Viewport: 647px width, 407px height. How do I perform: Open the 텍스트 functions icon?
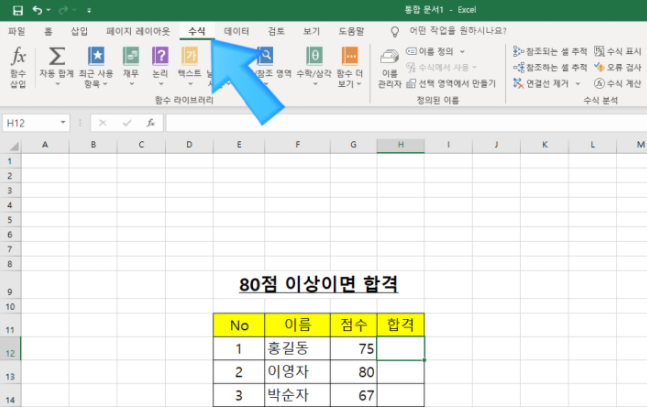coord(189,56)
